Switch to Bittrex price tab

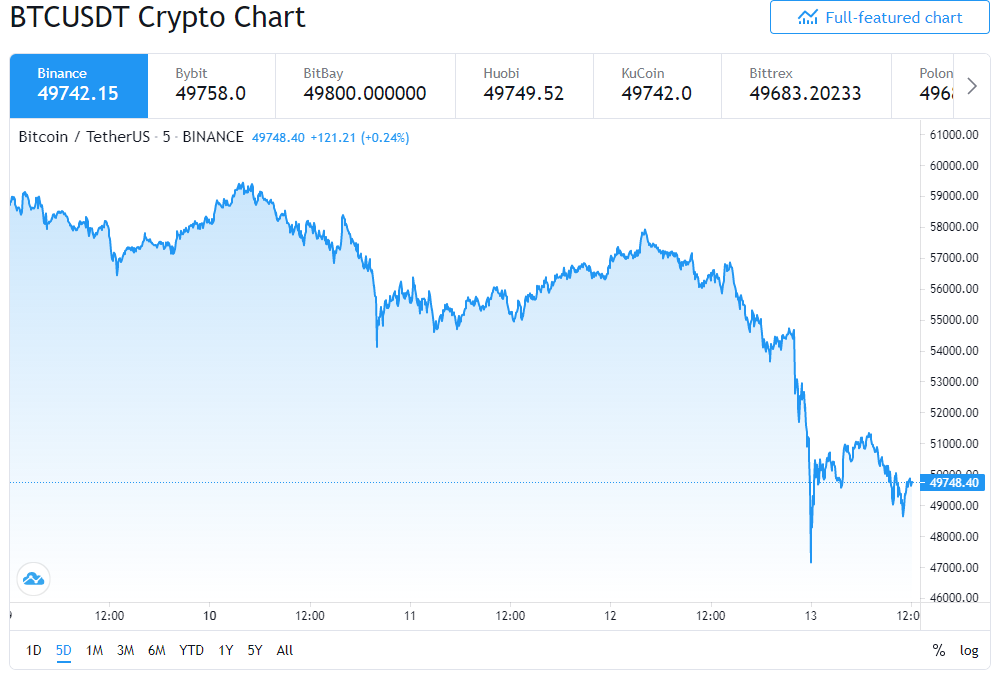click(806, 86)
